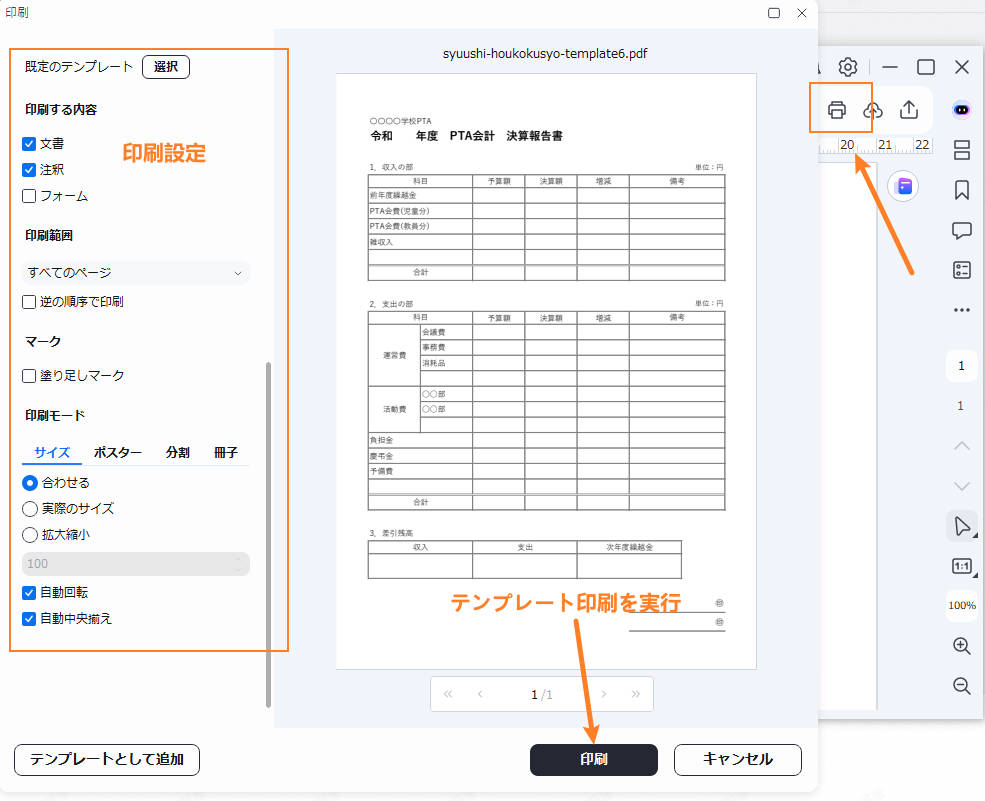Click テンプレートとして追加 to save template
985x801 pixels.
[x=106, y=760]
